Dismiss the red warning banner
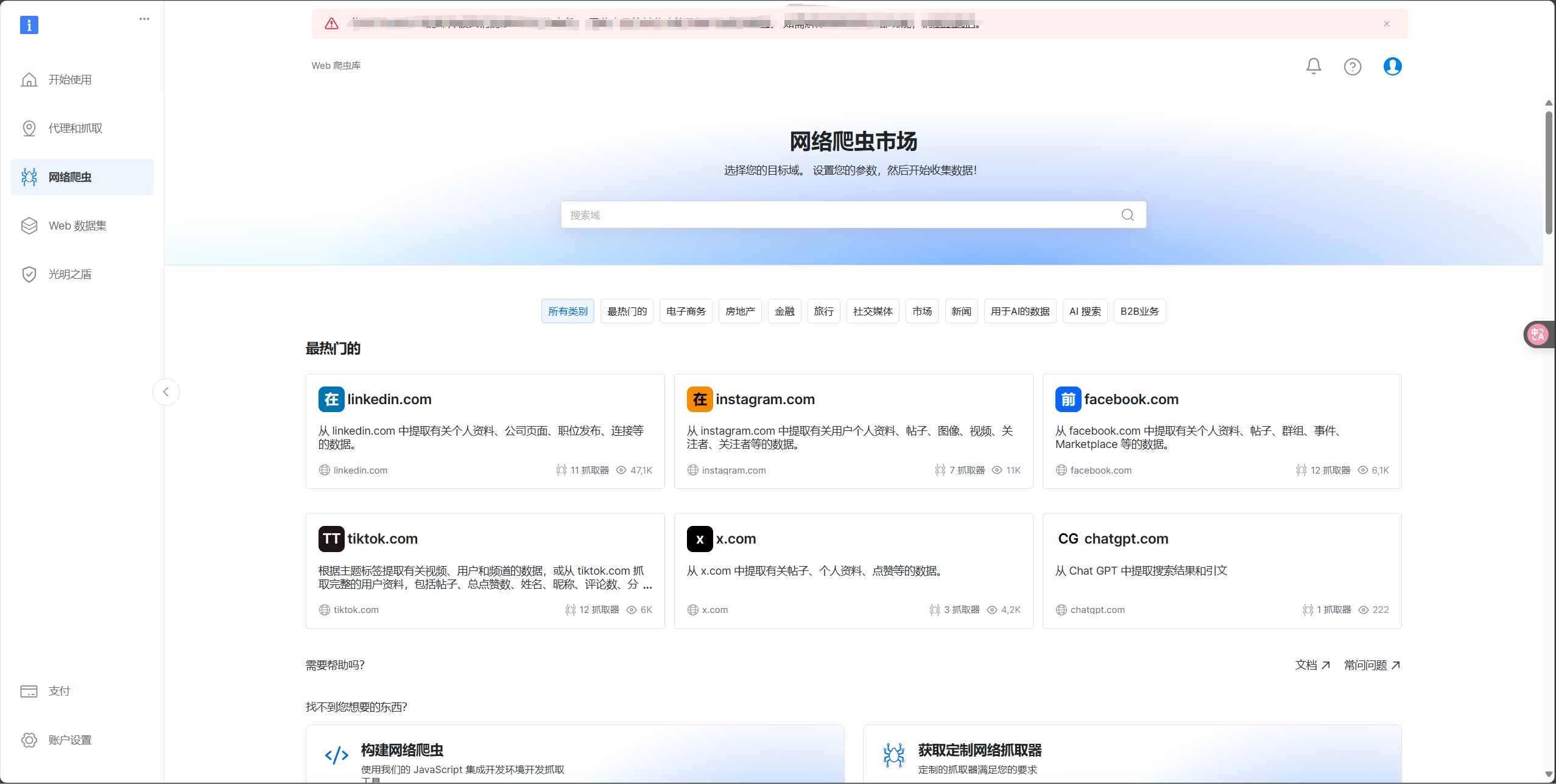 1387,24
